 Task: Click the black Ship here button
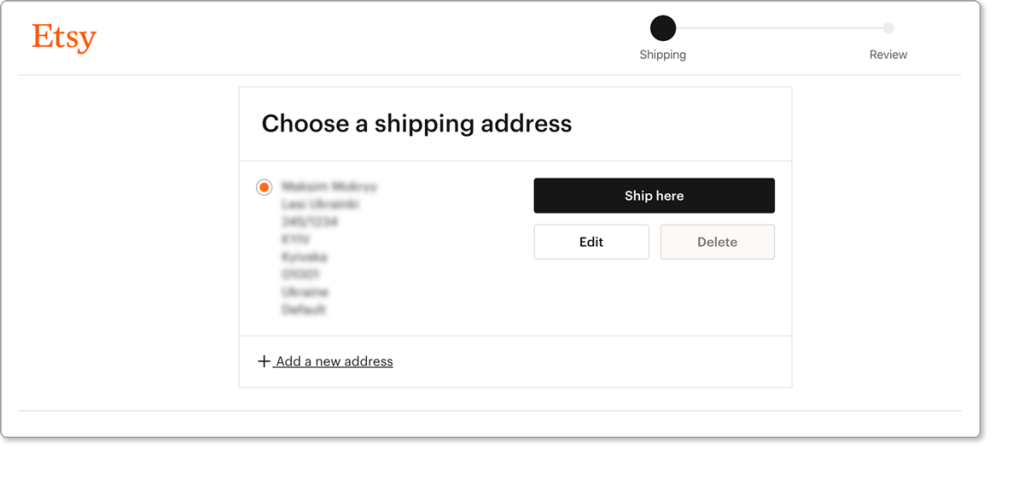654,196
